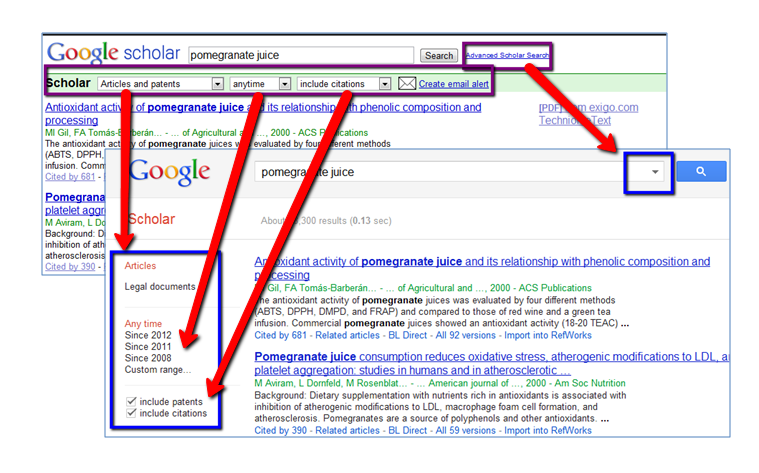This screenshot has height=473, width=759.
Task: Click BL Direct link on second result
Action: click(x=408, y=430)
